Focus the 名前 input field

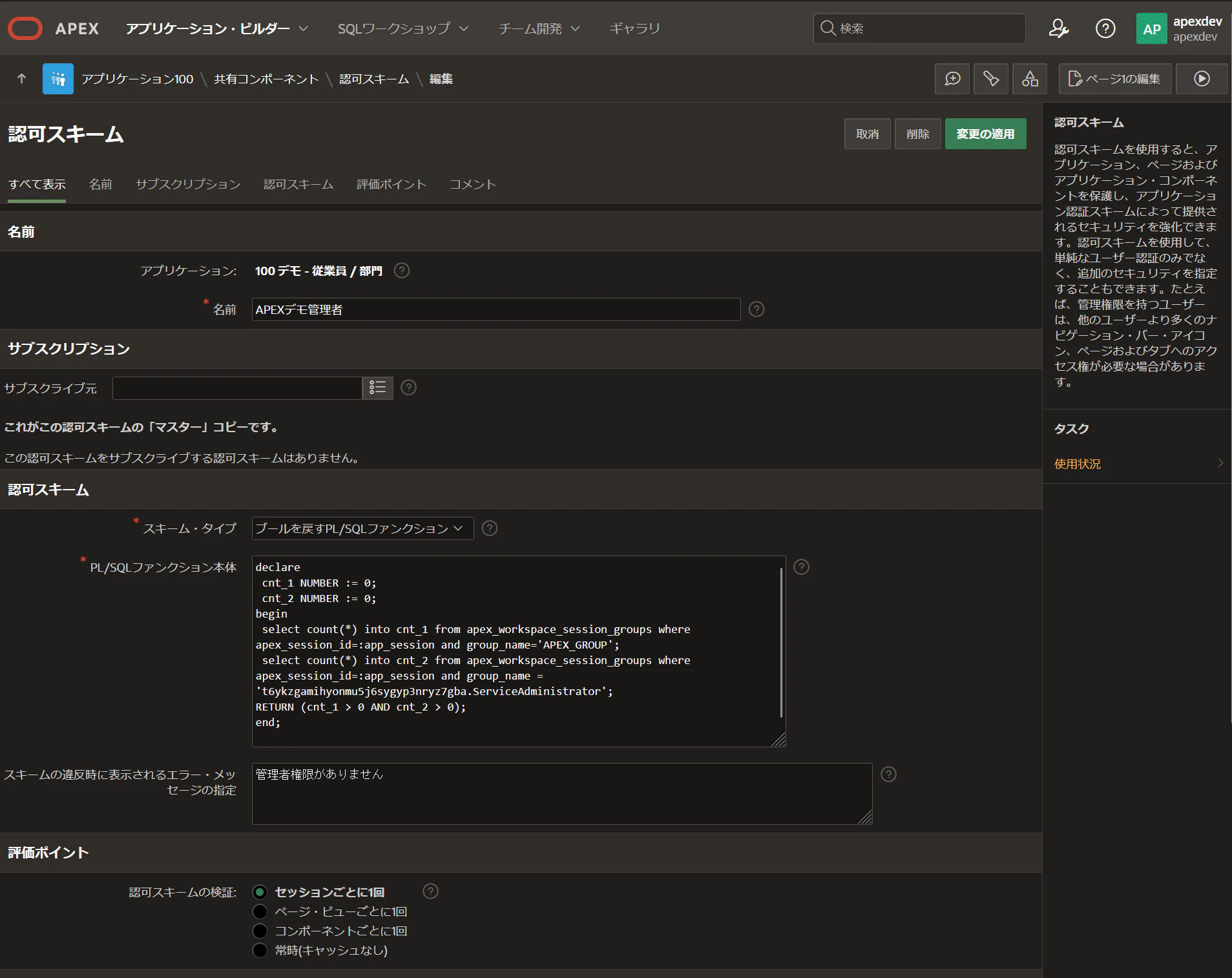(496, 309)
